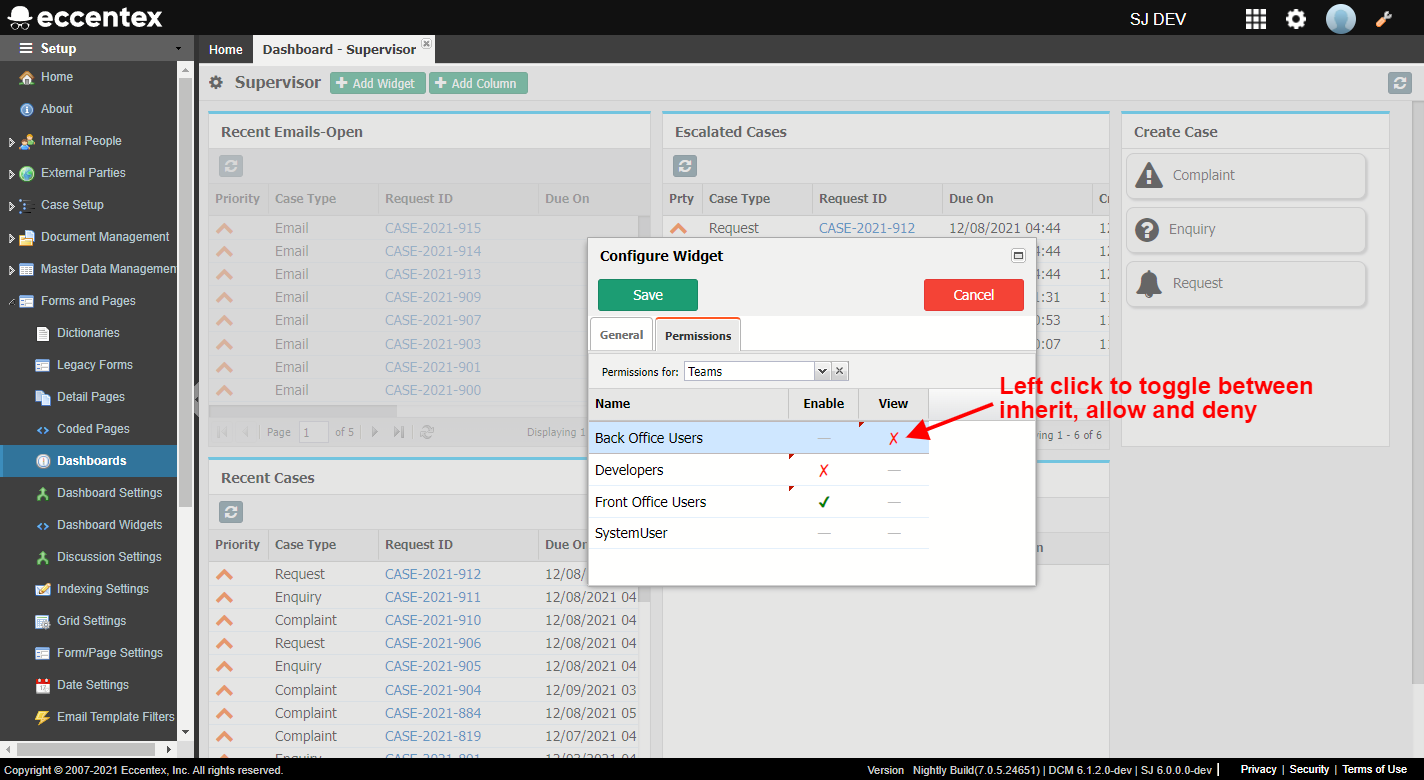
Task: Click the Date Settings calendar icon
Action: (x=43, y=685)
